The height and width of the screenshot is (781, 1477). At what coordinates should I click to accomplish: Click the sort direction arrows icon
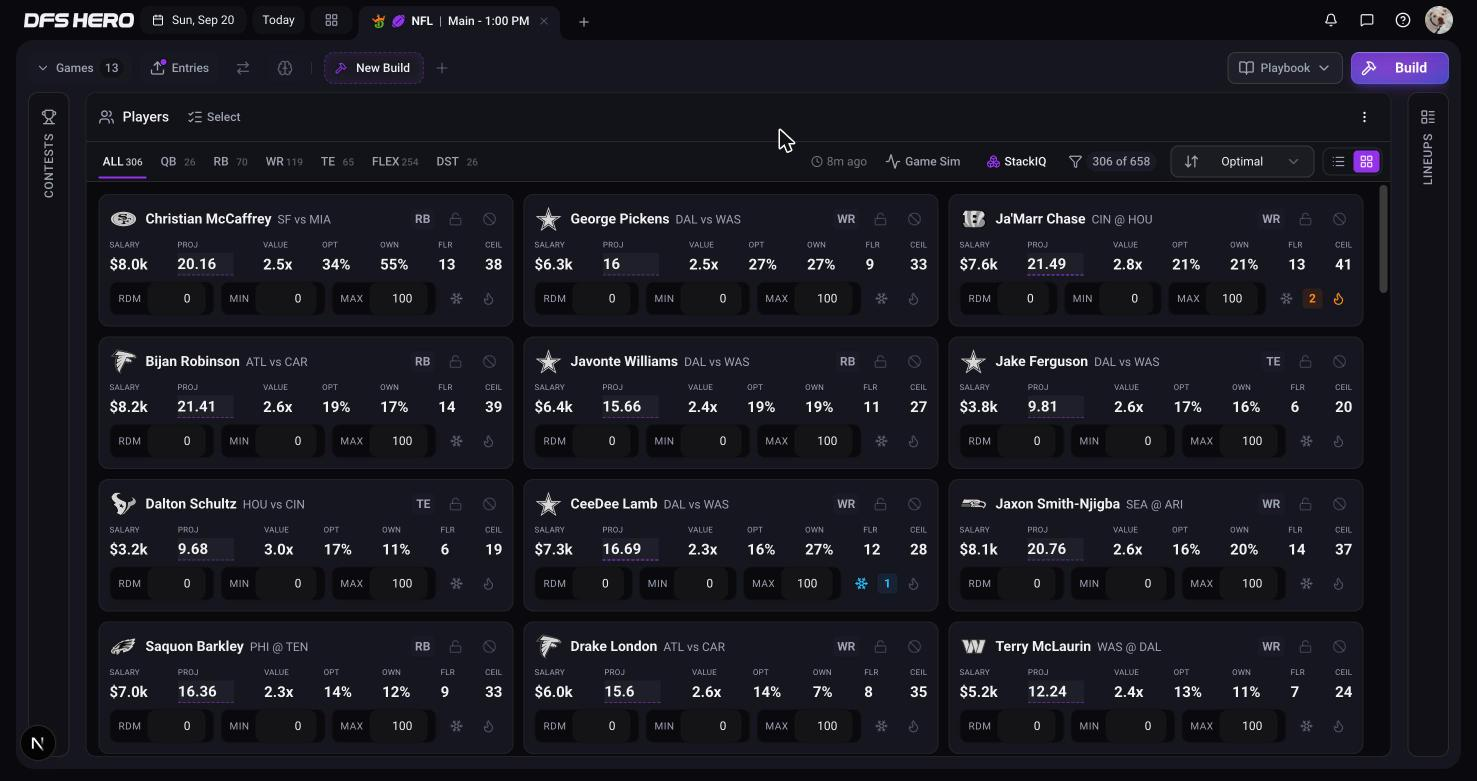(1191, 162)
